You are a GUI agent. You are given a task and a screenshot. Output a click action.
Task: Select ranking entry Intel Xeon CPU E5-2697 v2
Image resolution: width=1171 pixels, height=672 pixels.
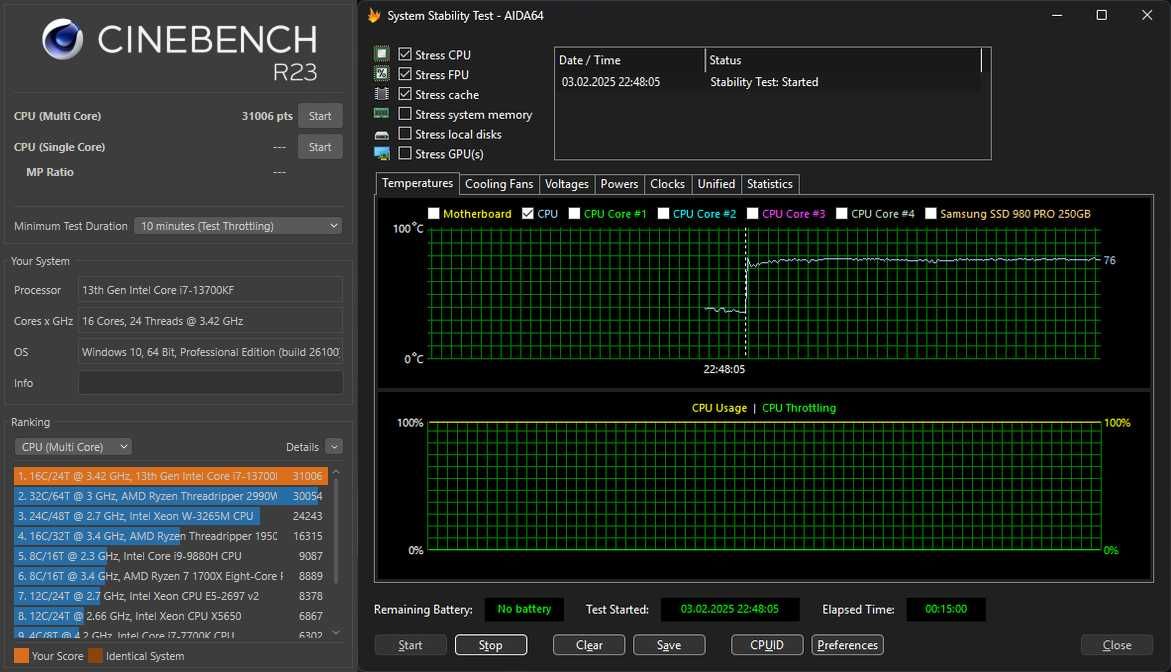pos(170,596)
